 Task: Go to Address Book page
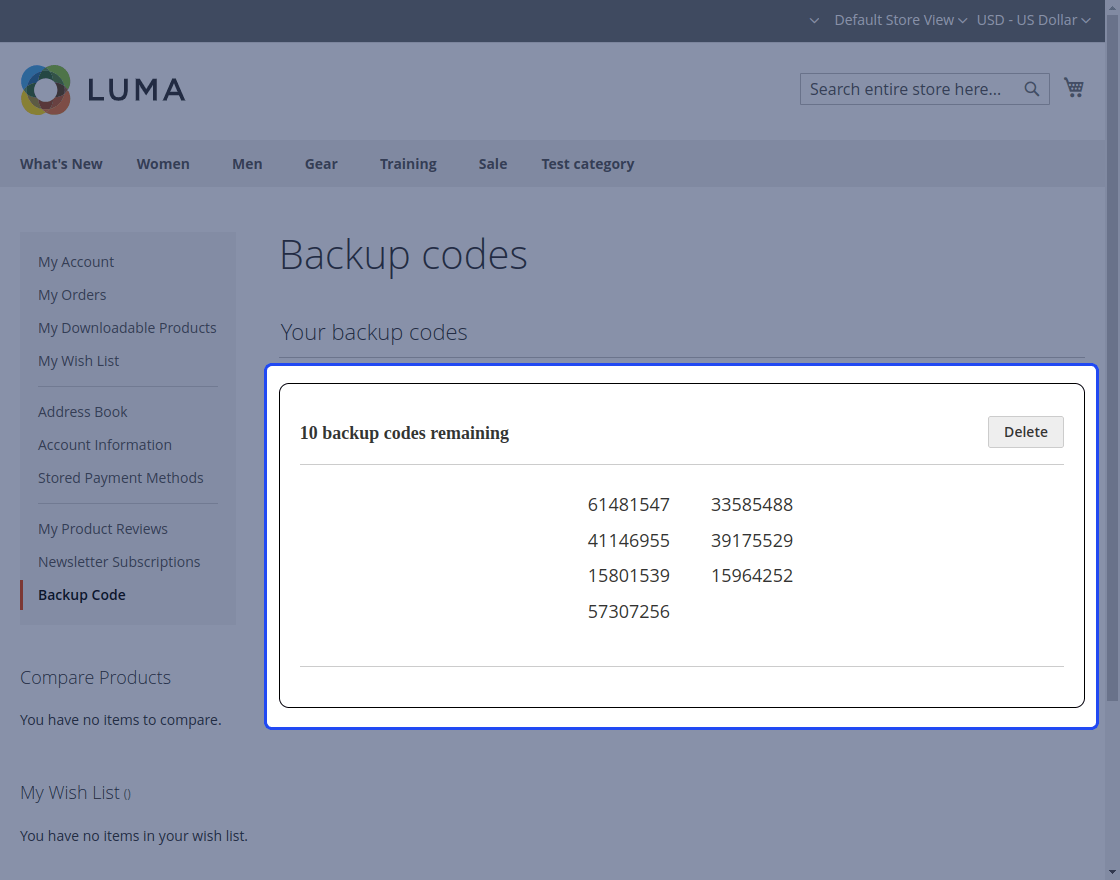tap(83, 412)
